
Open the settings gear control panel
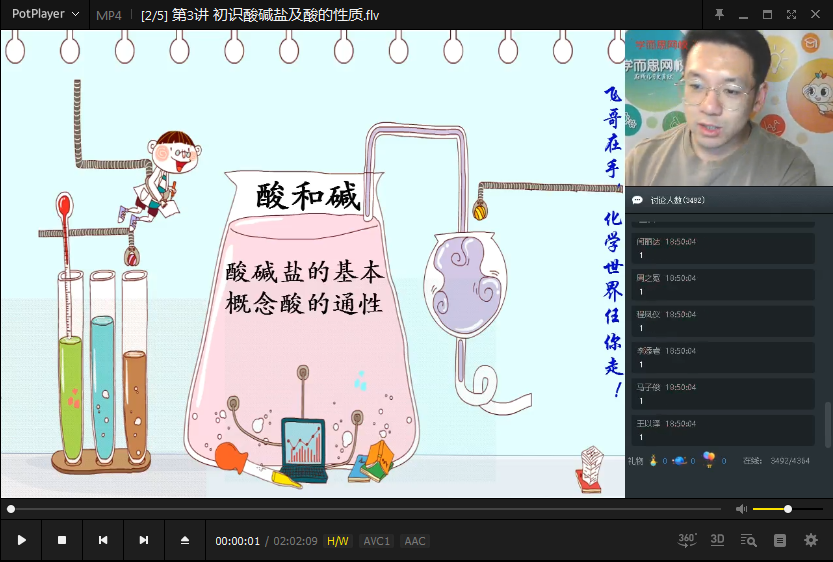tap(811, 540)
